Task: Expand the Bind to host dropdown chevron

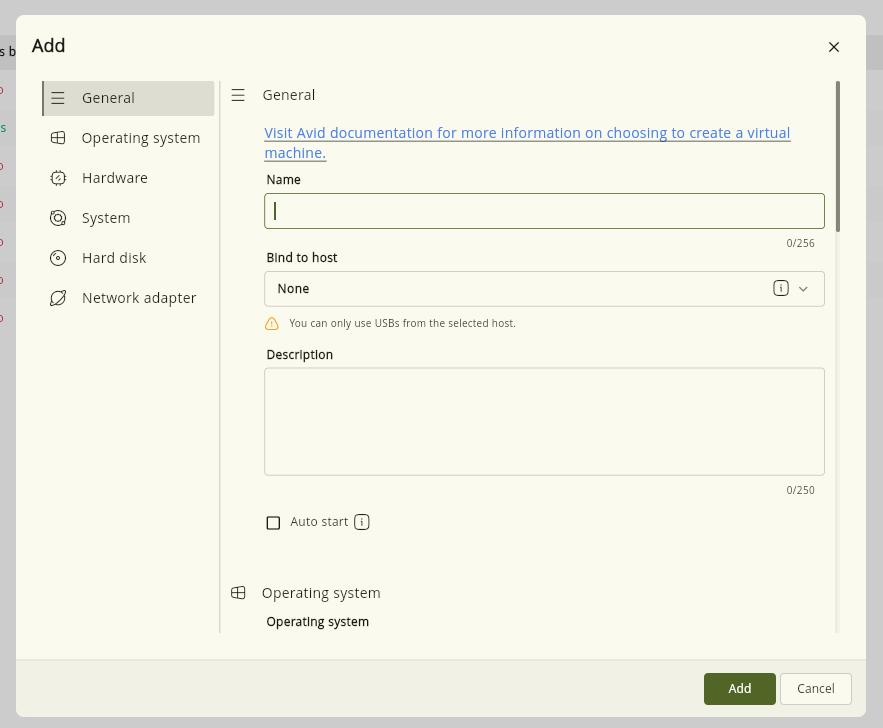Action: (x=804, y=289)
